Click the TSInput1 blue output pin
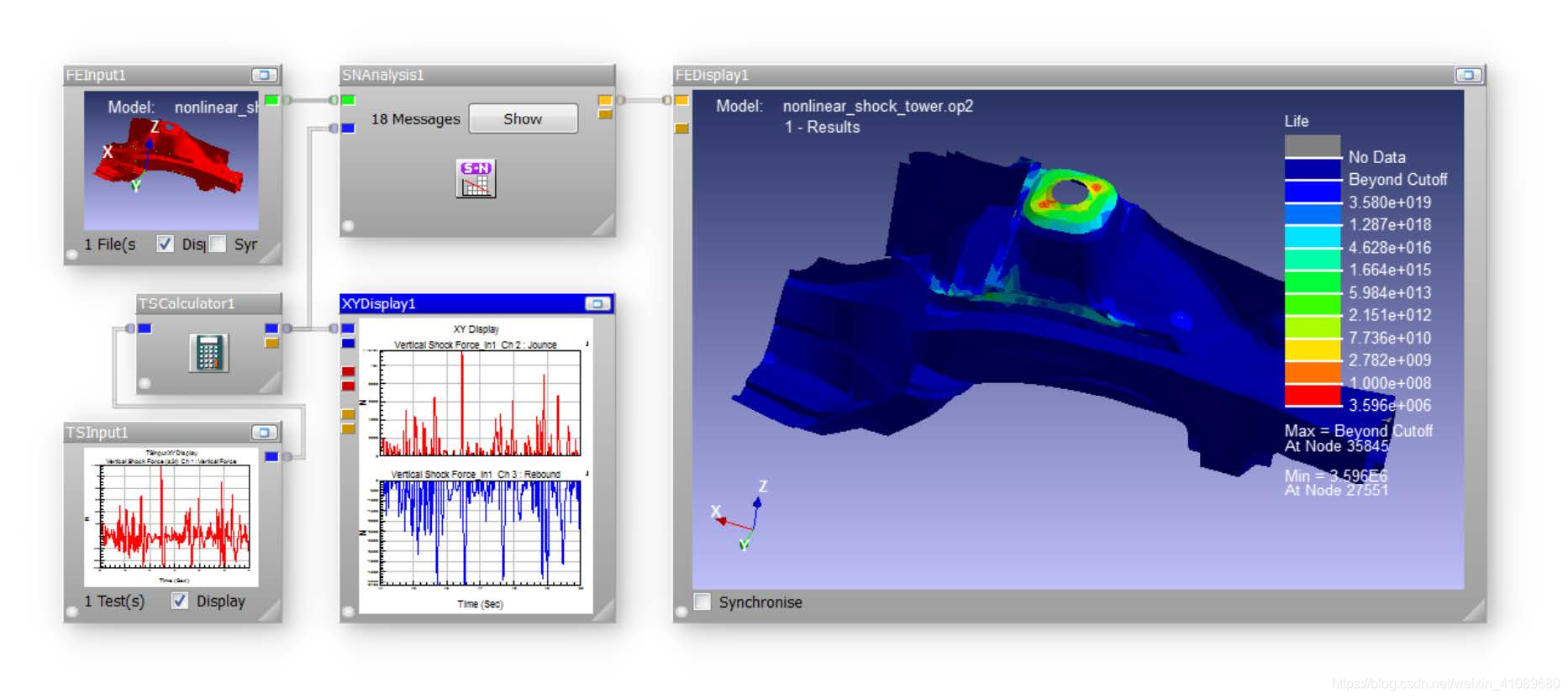The height and width of the screenshot is (699, 1568). tap(271, 456)
